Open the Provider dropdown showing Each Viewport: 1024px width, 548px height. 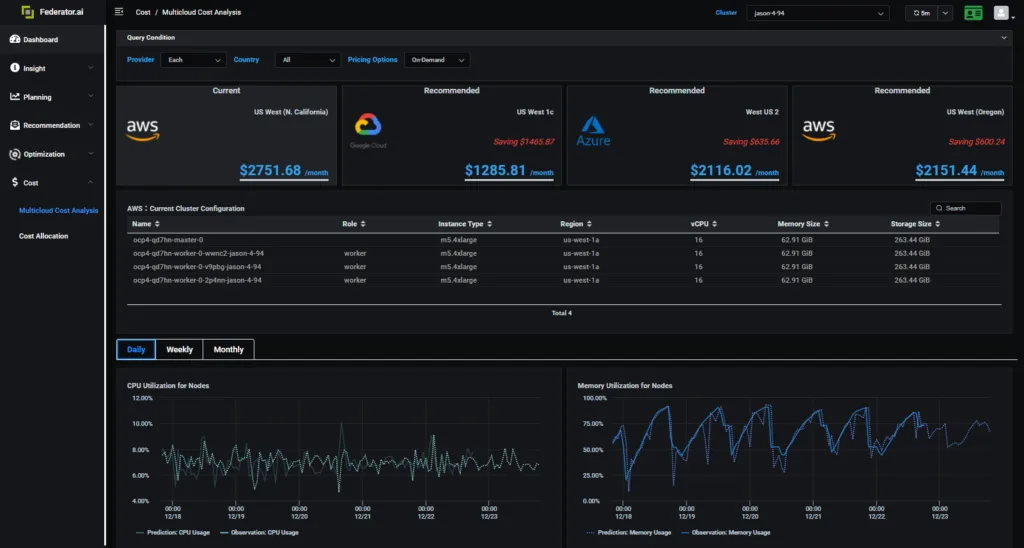pos(193,60)
